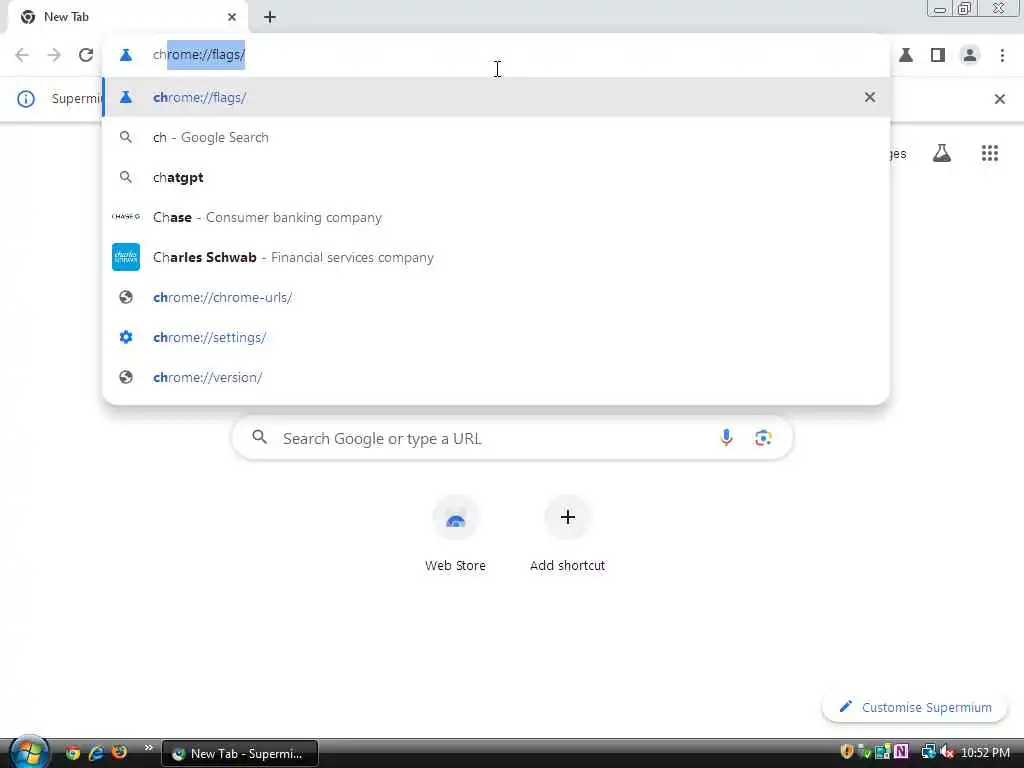Click the settings gear suggestion icon

click(x=126, y=337)
